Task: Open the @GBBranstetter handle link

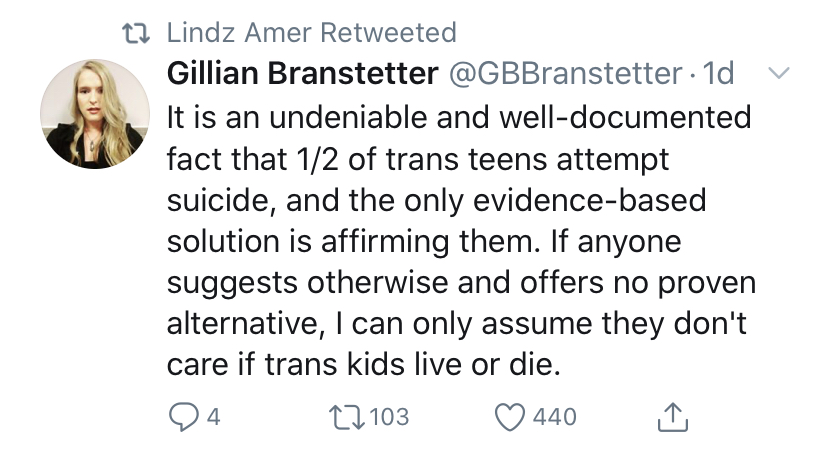Action: click(x=566, y=73)
